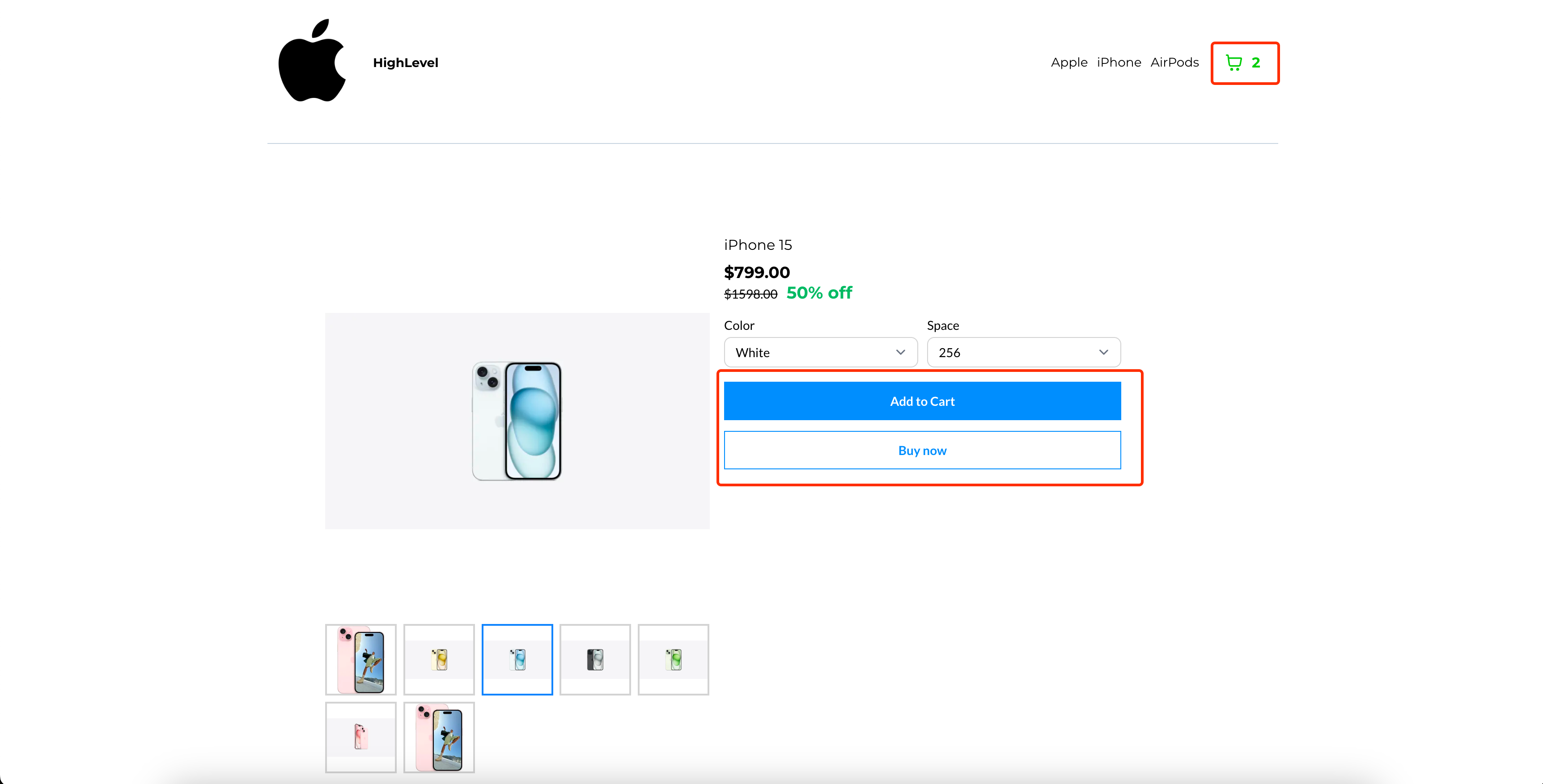This screenshot has height=784, width=1543.
Task: Open the Color dropdown showing White
Action: (820, 353)
